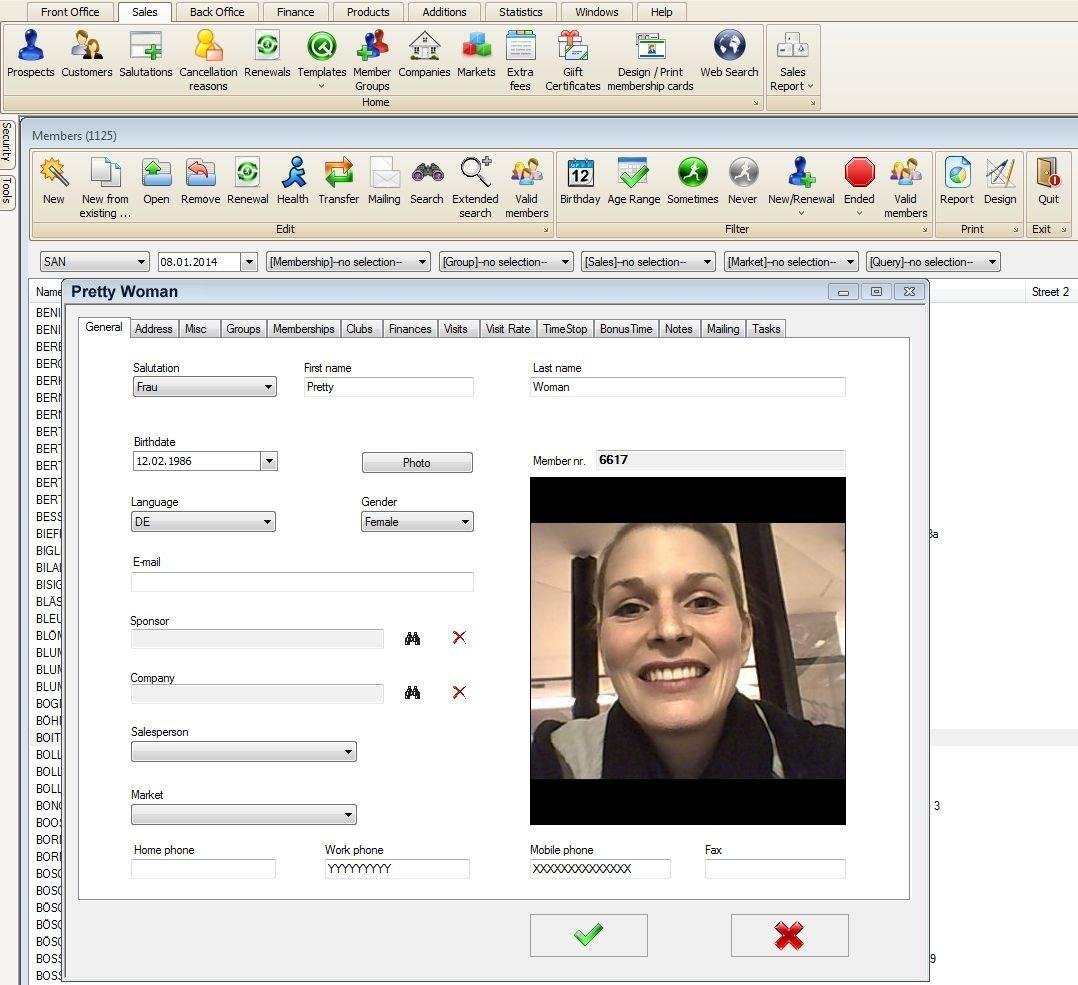Expand the Gender dropdown
1078x985 pixels.
click(465, 522)
